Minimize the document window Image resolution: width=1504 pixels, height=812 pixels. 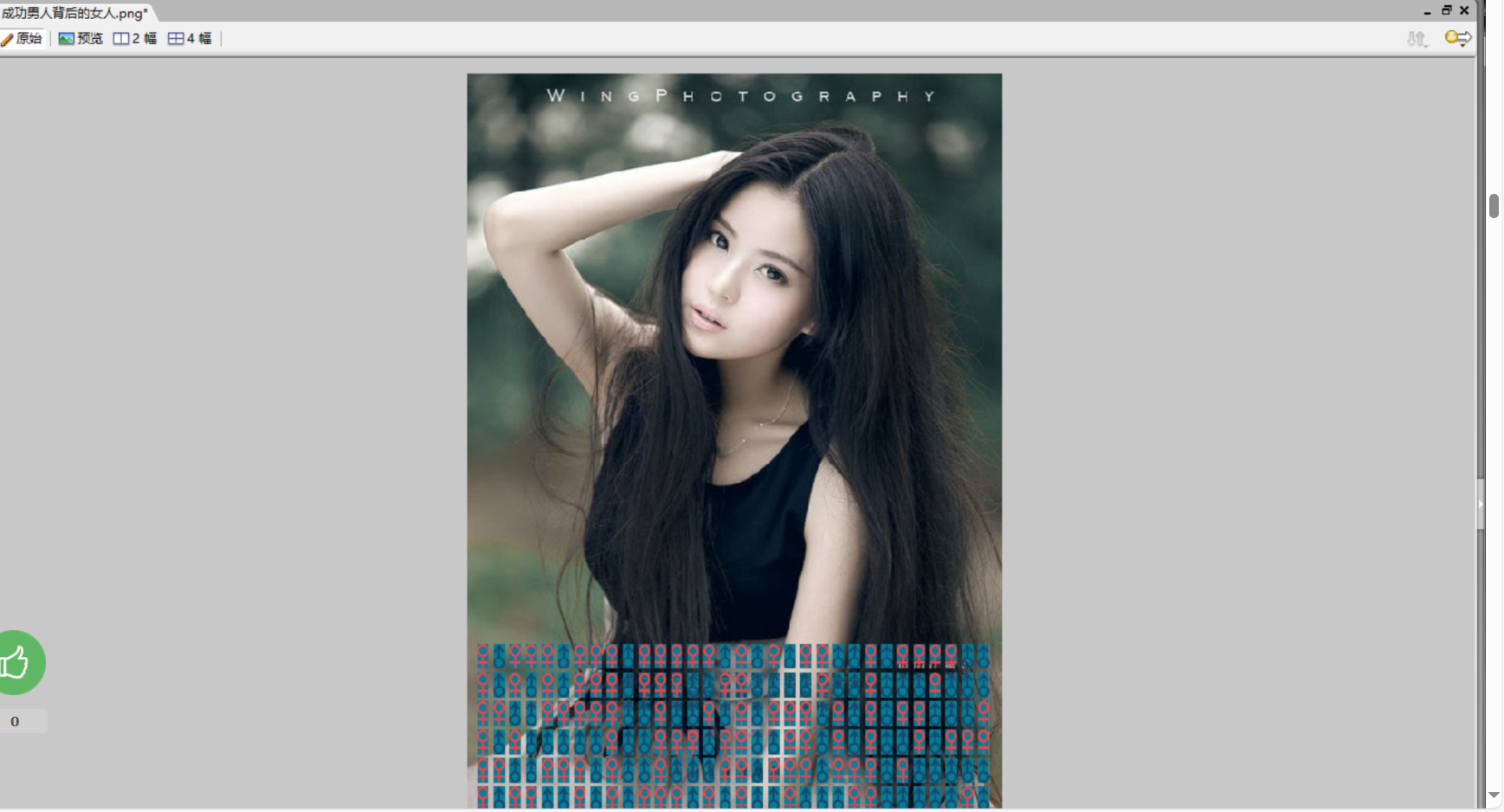[x=1427, y=11]
